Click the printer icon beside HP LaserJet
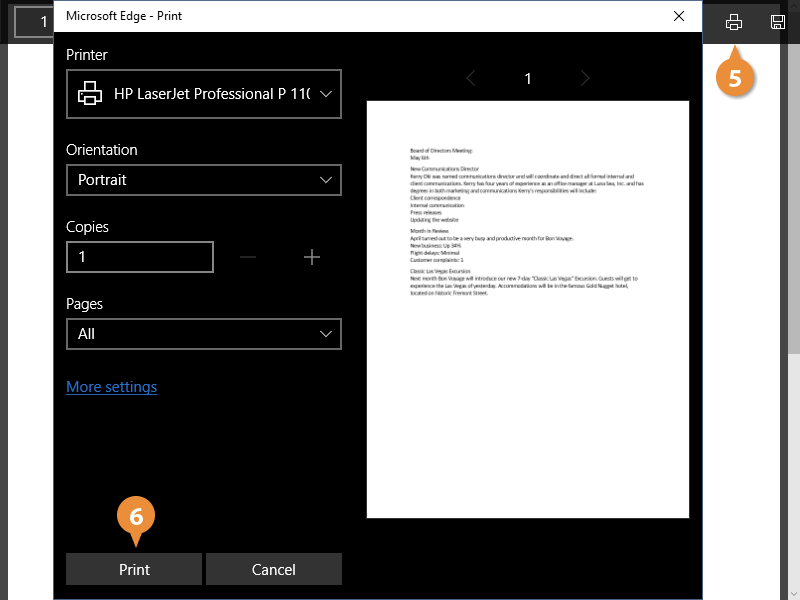The height and width of the screenshot is (600, 800). [90, 94]
